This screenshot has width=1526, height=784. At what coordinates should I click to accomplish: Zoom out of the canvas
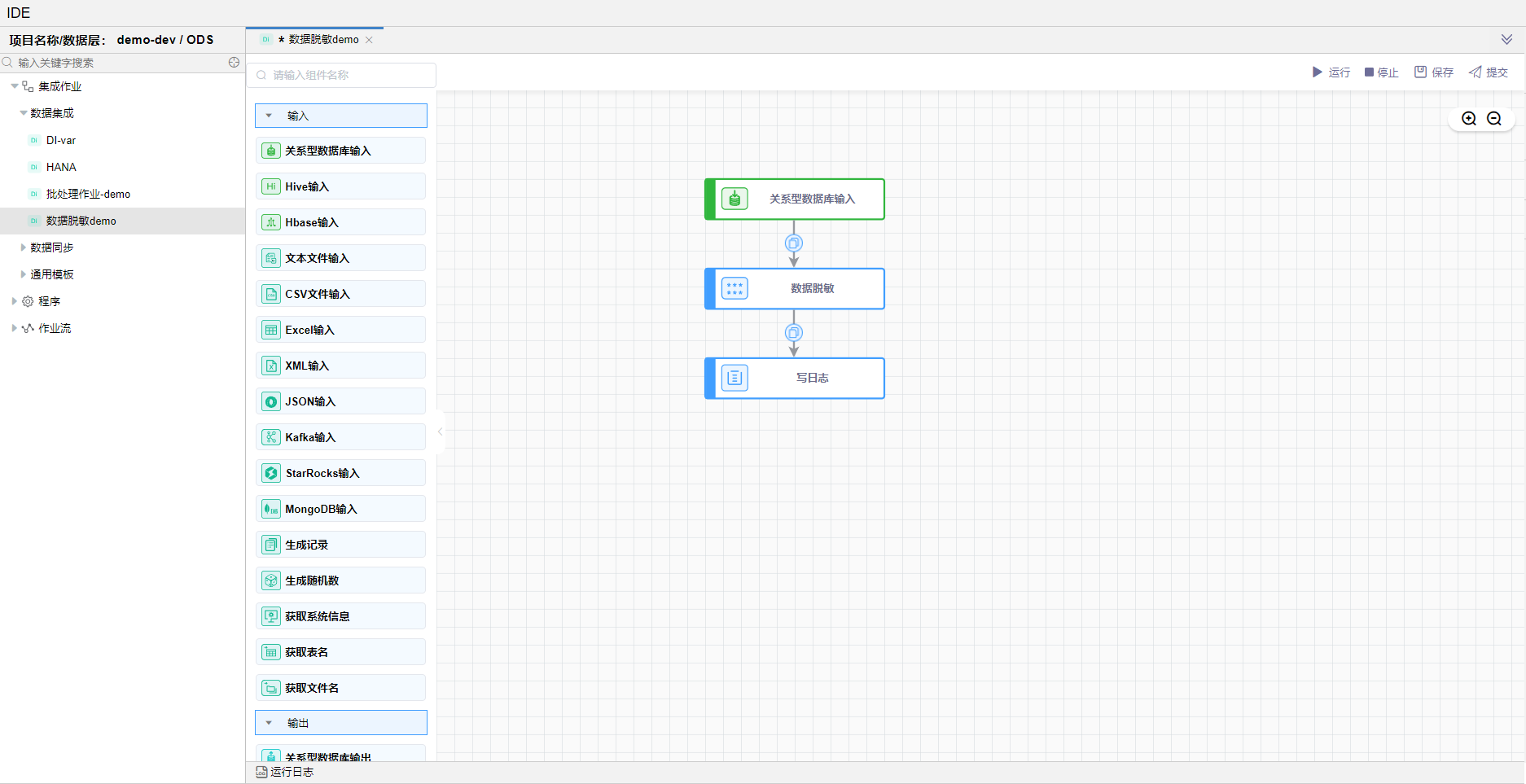(x=1494, y=119)
